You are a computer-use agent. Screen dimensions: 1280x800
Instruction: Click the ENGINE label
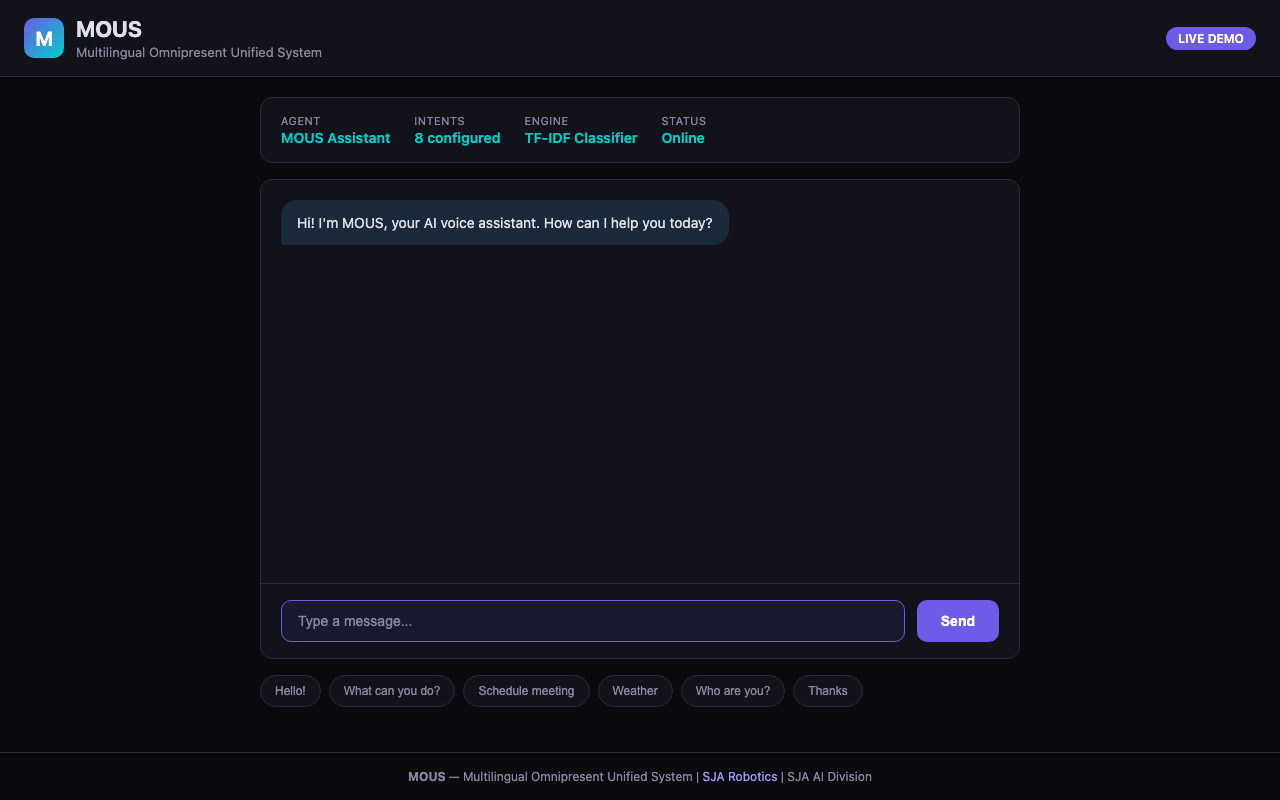(546, 121)
